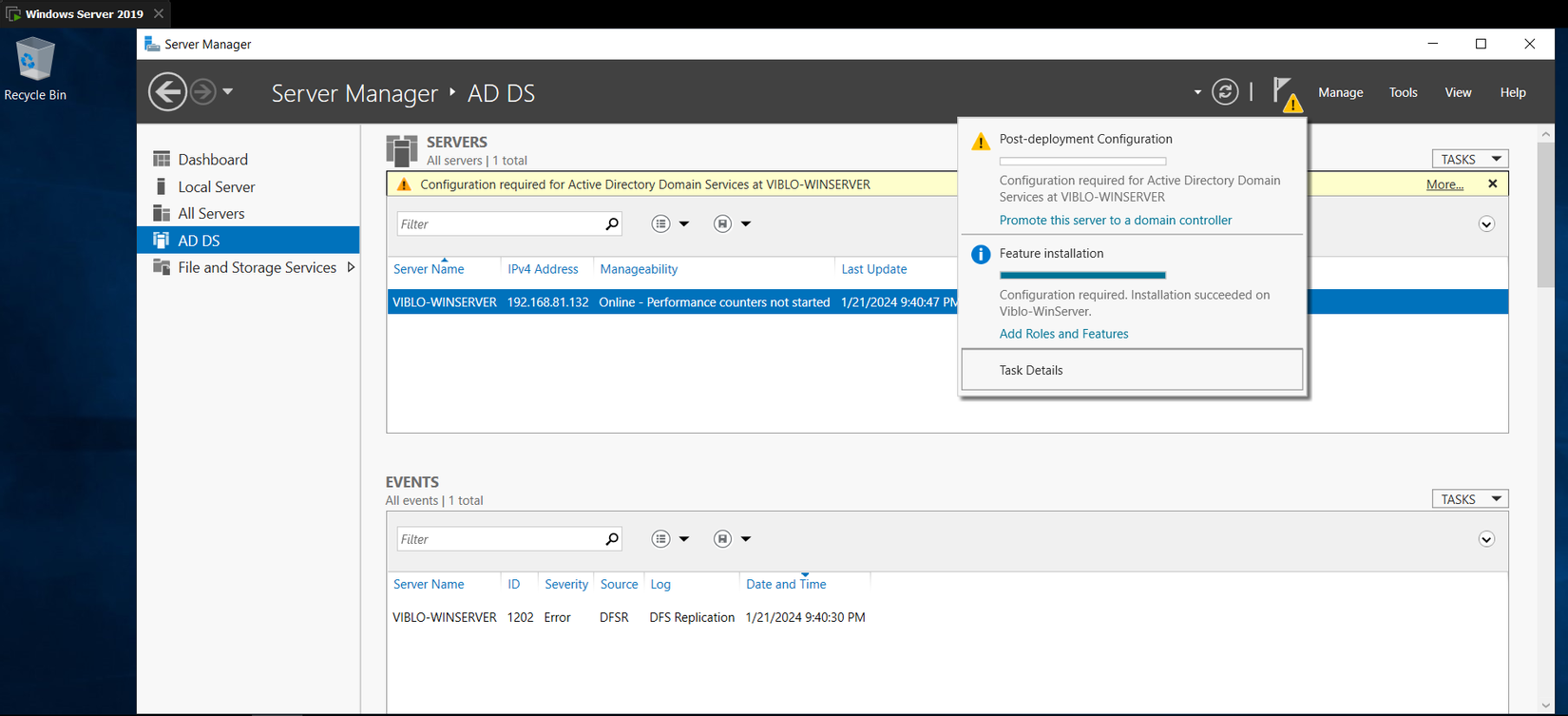This screenshot has height=716, width=1568.
Task: Click the magnifier icon in the Events filter
Action: (x=612, y=539)
